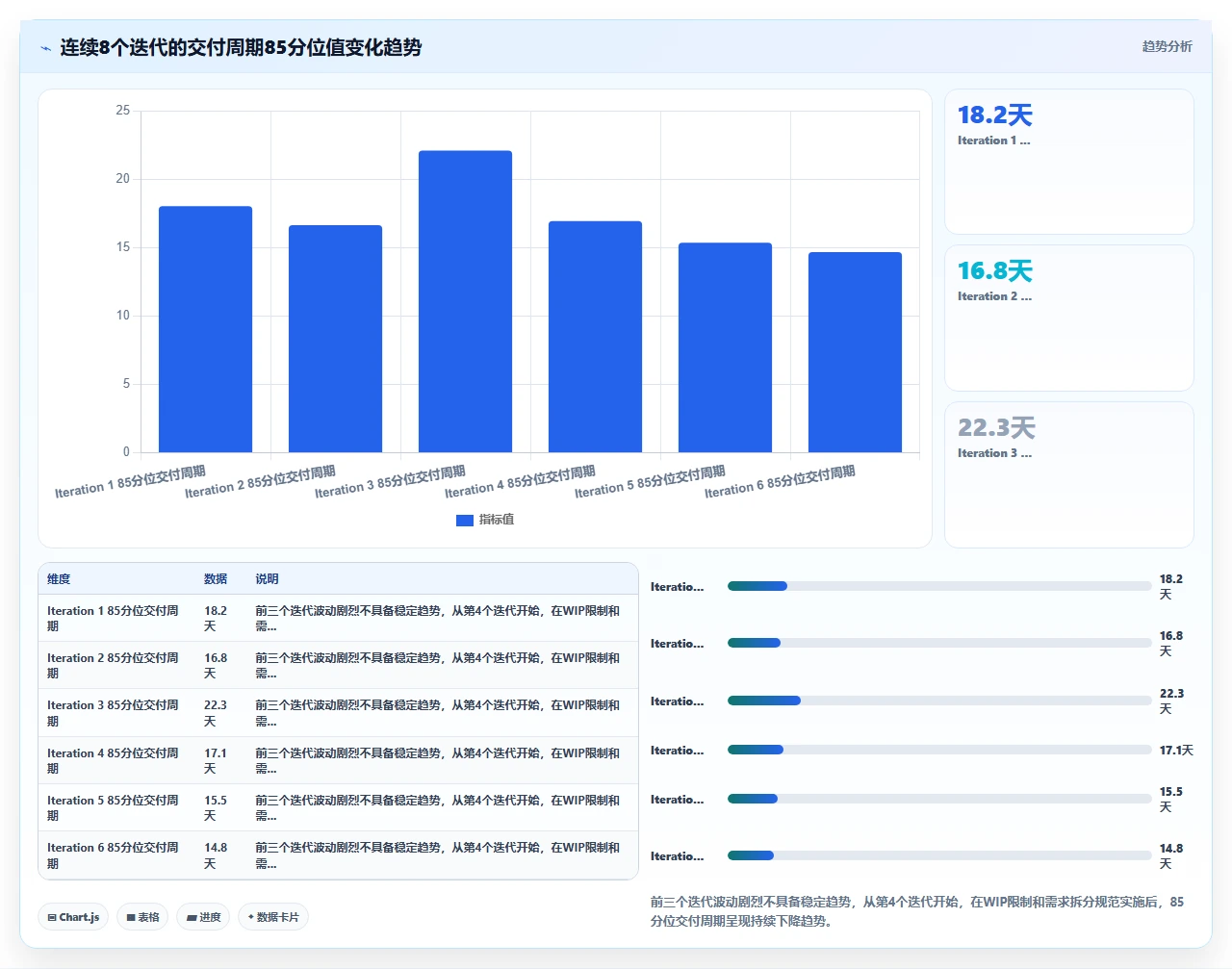1232x969 pixels.
Task: Click the Iteration 6 bar in chart
Action: 855,352
